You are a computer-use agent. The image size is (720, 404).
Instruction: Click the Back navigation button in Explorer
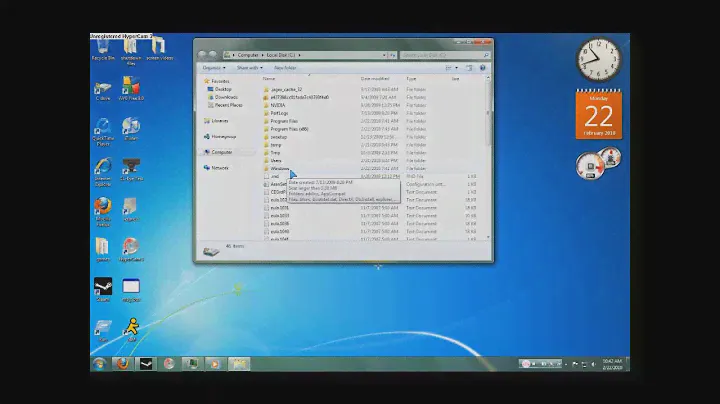coord(203,55)
